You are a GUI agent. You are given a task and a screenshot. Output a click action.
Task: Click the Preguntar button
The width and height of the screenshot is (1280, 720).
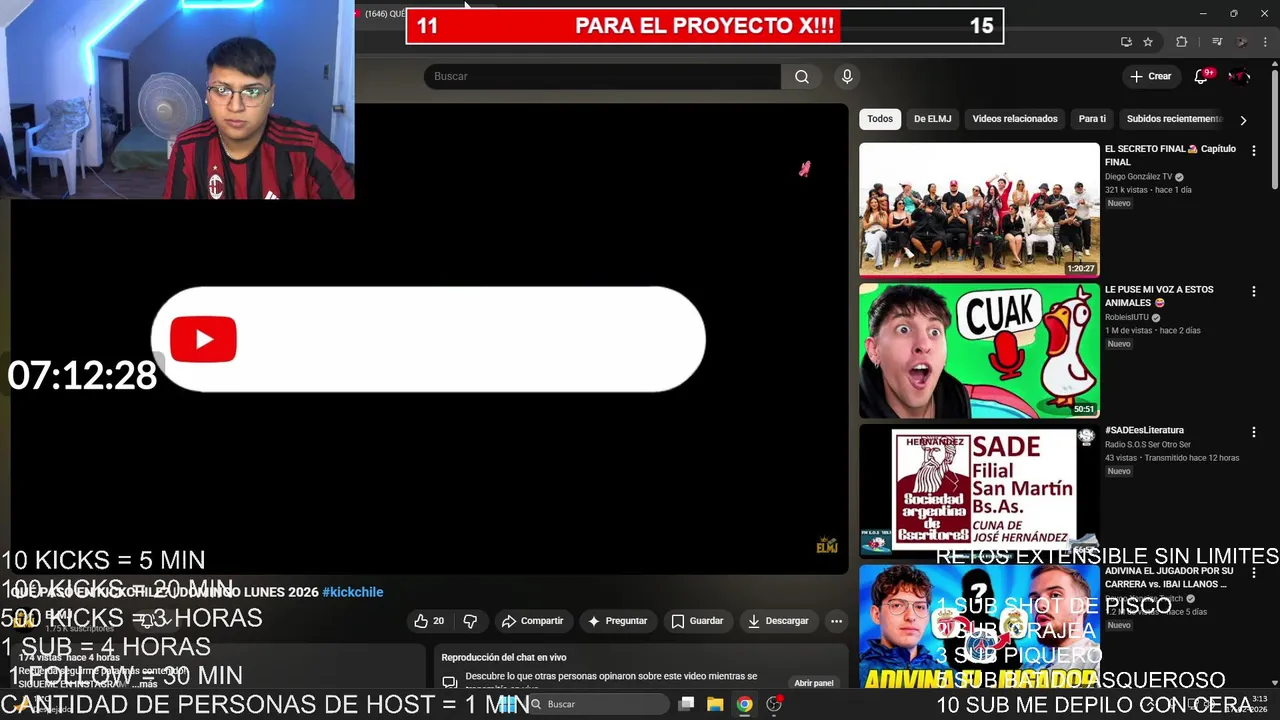tap(618, 621)
